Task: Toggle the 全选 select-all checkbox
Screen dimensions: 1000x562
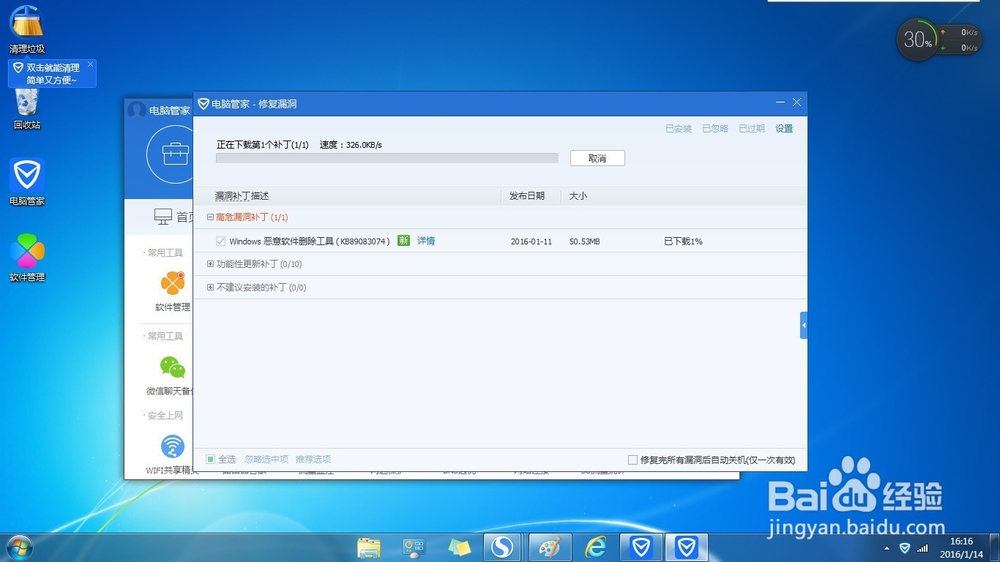Action: 210,459
